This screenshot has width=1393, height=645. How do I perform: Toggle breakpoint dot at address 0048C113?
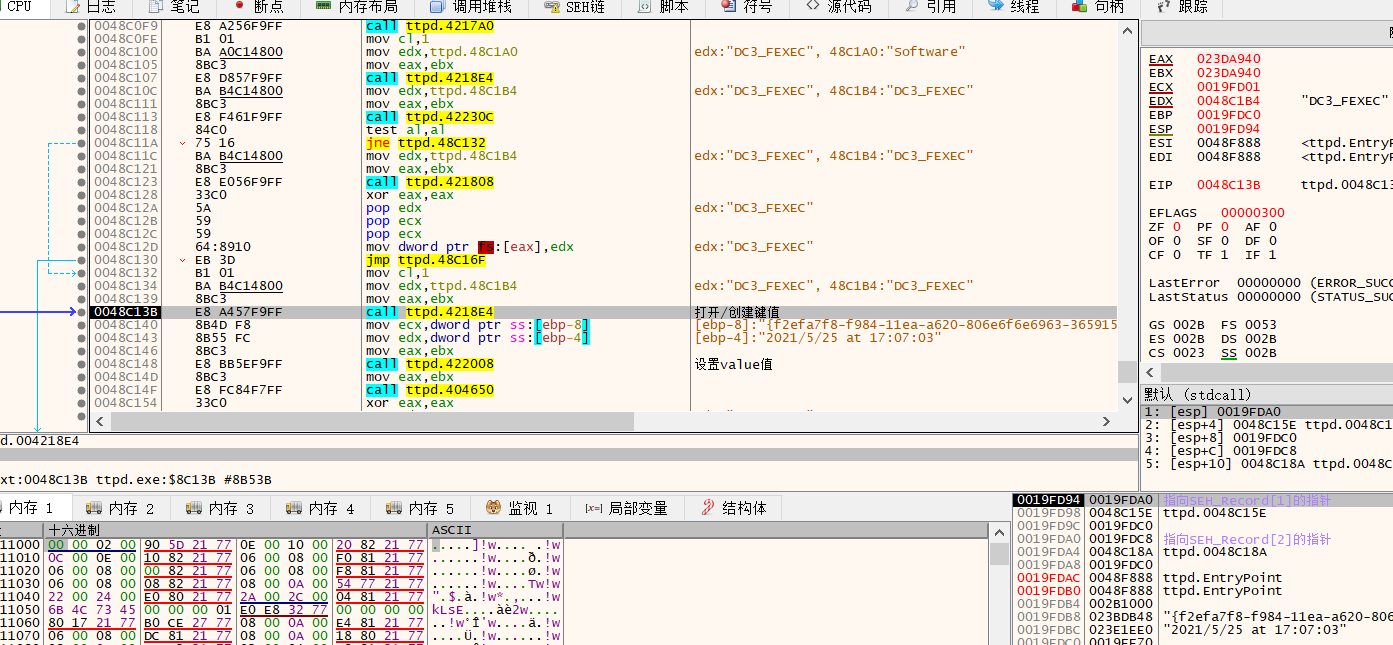tap(82, 117)
